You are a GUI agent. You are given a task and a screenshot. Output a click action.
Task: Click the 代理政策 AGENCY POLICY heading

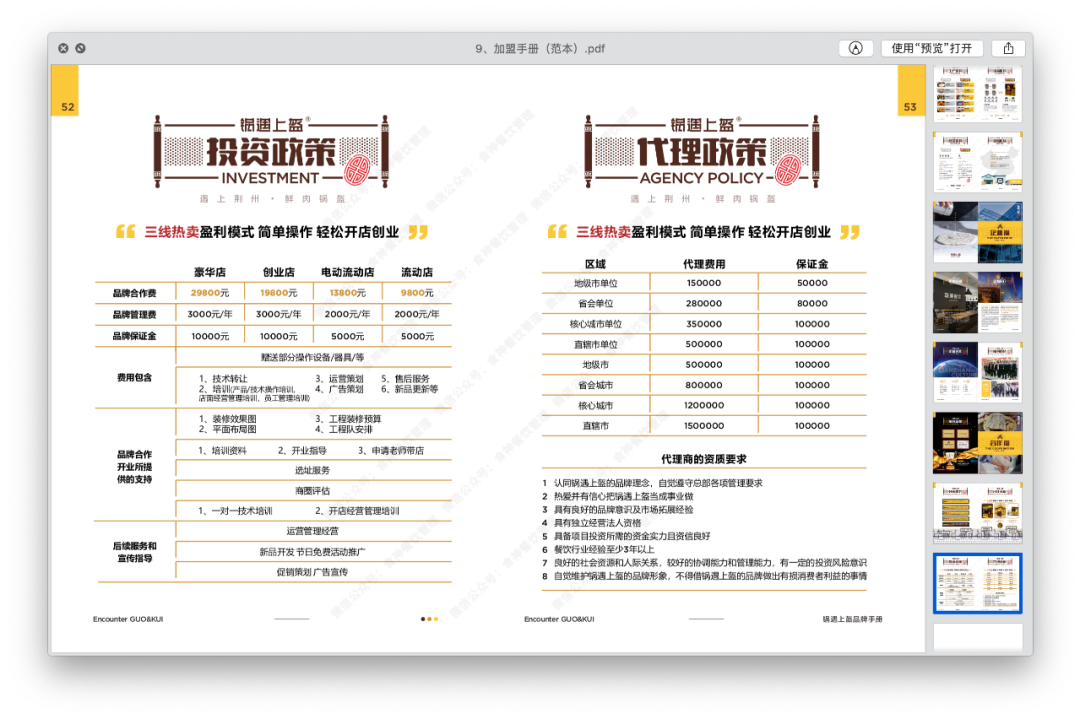point(702,153)
